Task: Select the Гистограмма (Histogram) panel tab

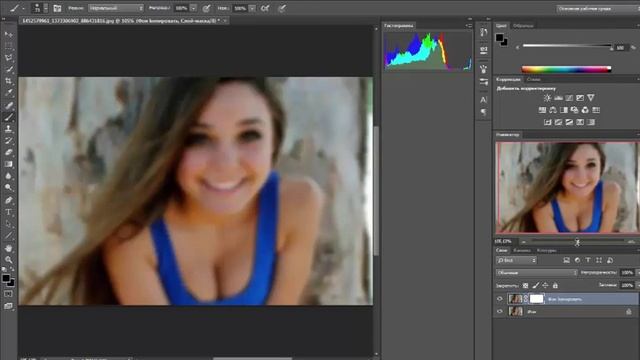Action: click(399, 26)
